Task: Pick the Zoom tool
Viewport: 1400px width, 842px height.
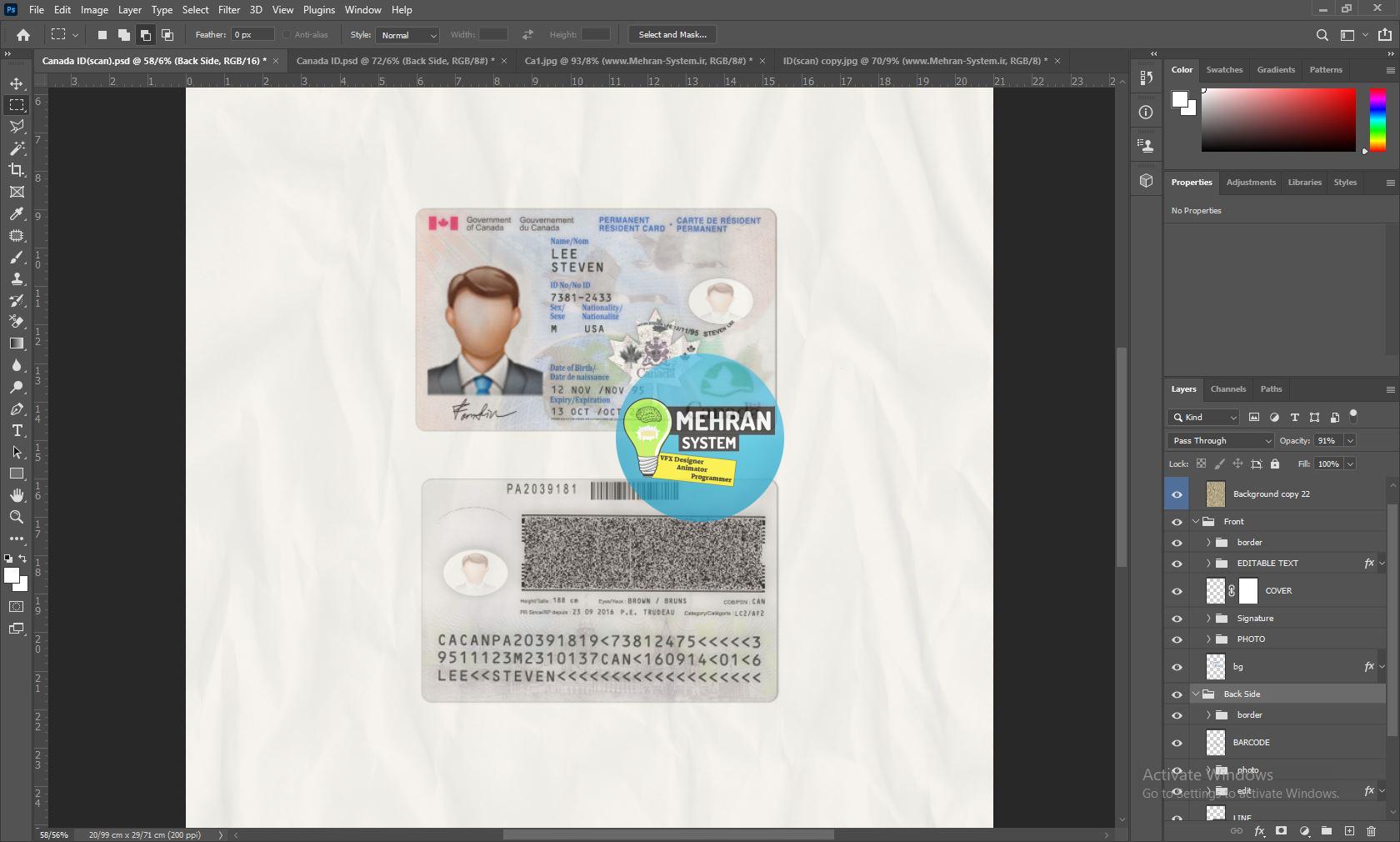Action: click(x=17, y=517)
